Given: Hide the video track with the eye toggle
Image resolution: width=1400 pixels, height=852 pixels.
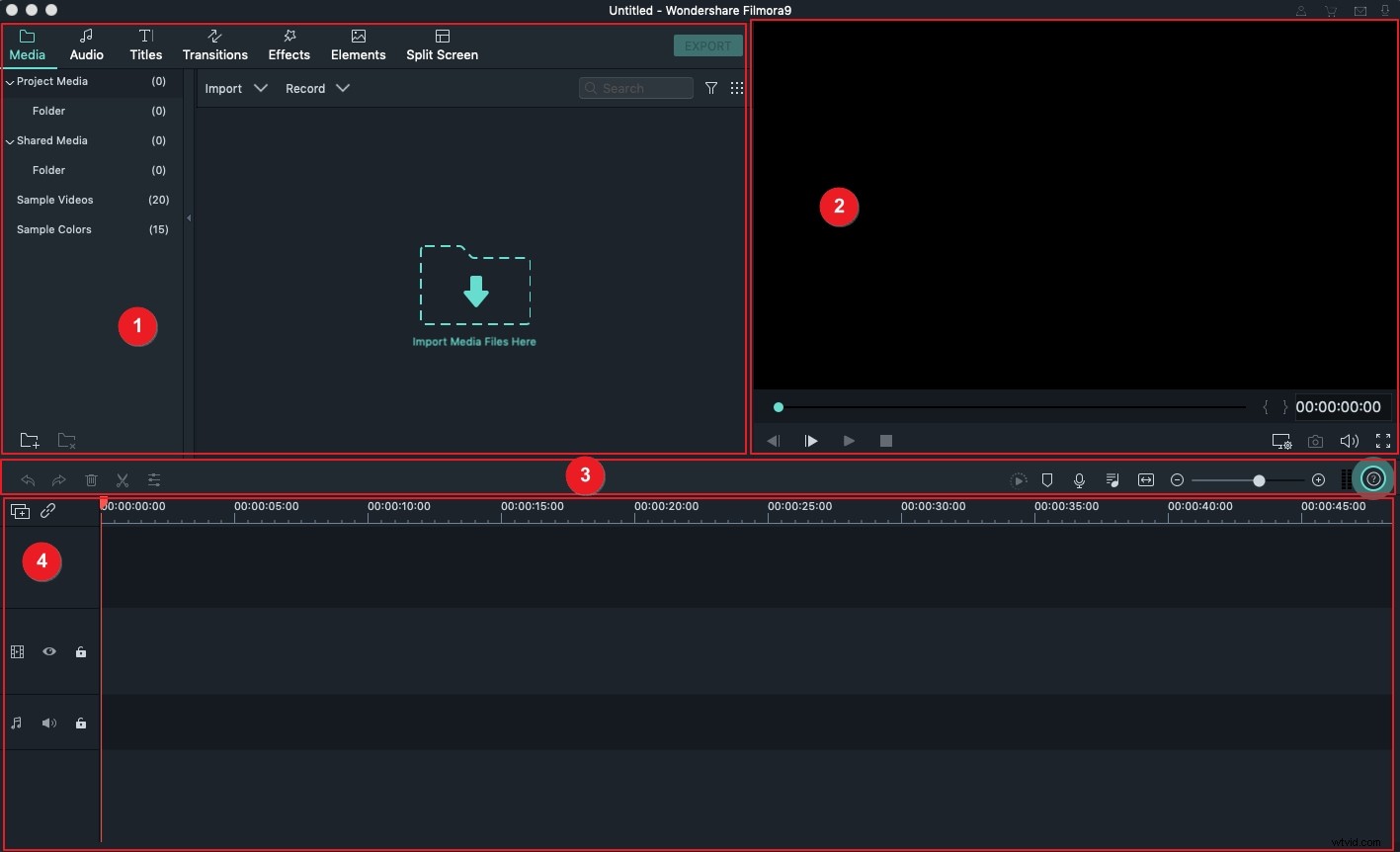Looking at the screenshot, I should click(x=48, y=651).
